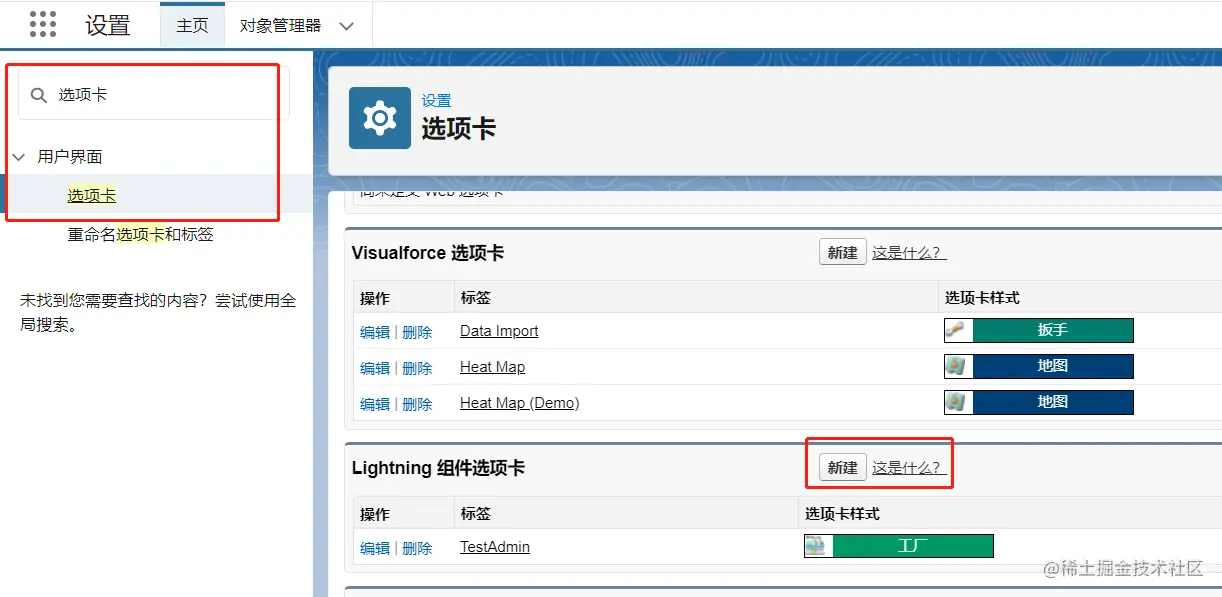Click 新建 for Visualforce 选项卡
The image size is (1222, 597).
click(842, 252)
